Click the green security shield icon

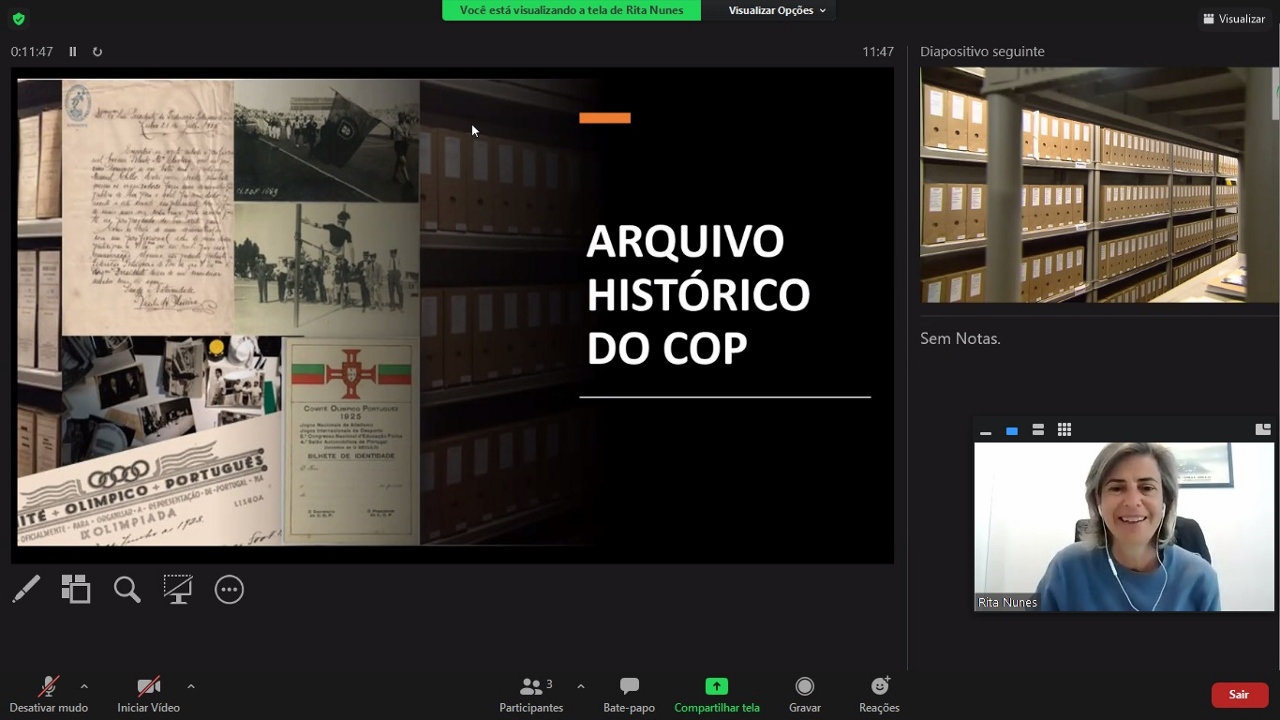18,18
